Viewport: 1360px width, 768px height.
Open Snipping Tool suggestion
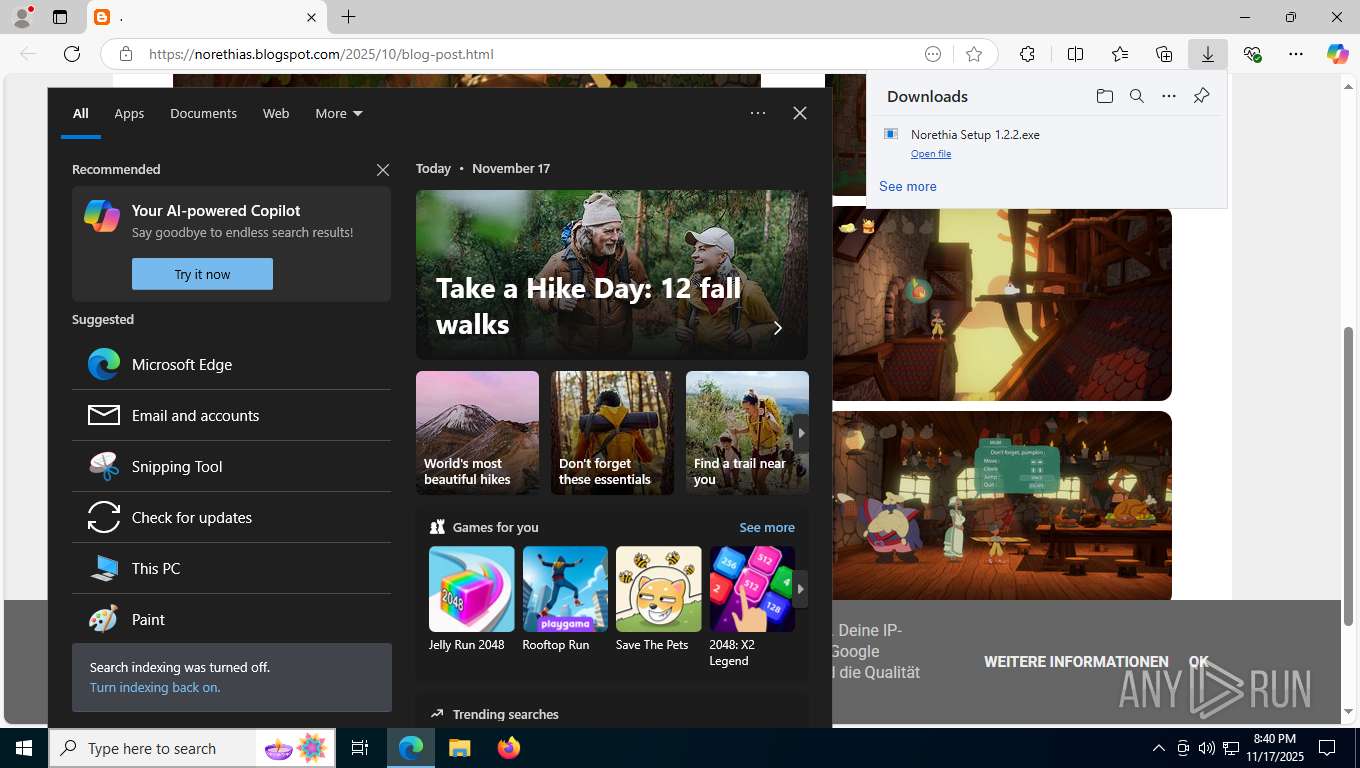231,466
